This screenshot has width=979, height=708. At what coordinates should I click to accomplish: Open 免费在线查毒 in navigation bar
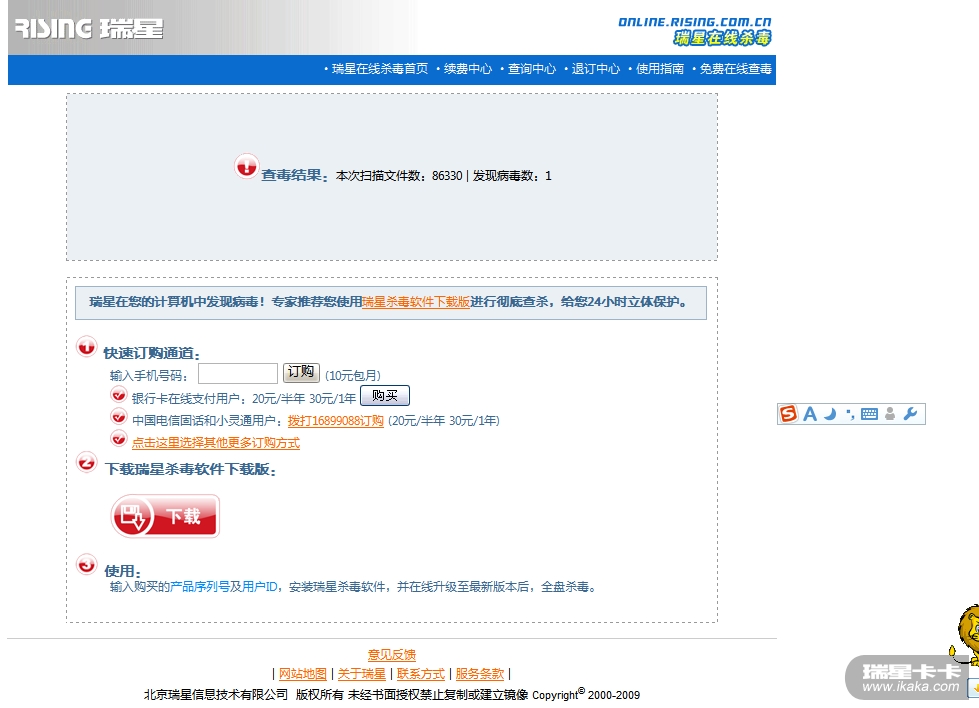[735, 69]
